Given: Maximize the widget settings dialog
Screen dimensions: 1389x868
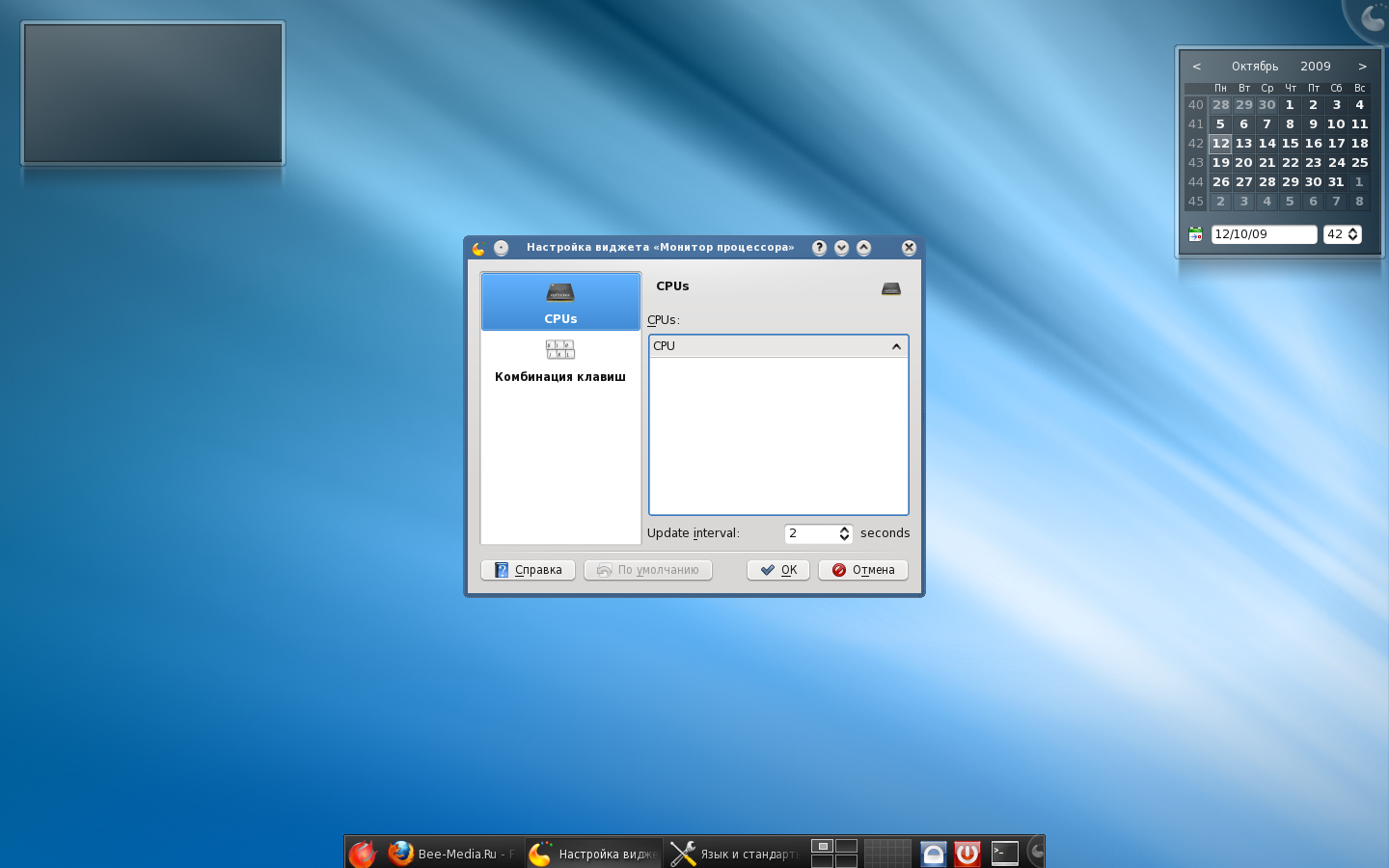Looking at the screenshot, I should (863, 248).
